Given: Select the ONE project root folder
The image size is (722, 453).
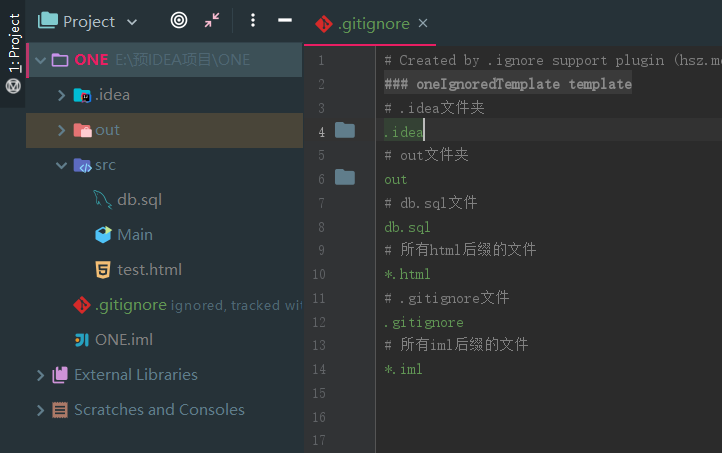Looking at the screenshot, I should point(166,60).
